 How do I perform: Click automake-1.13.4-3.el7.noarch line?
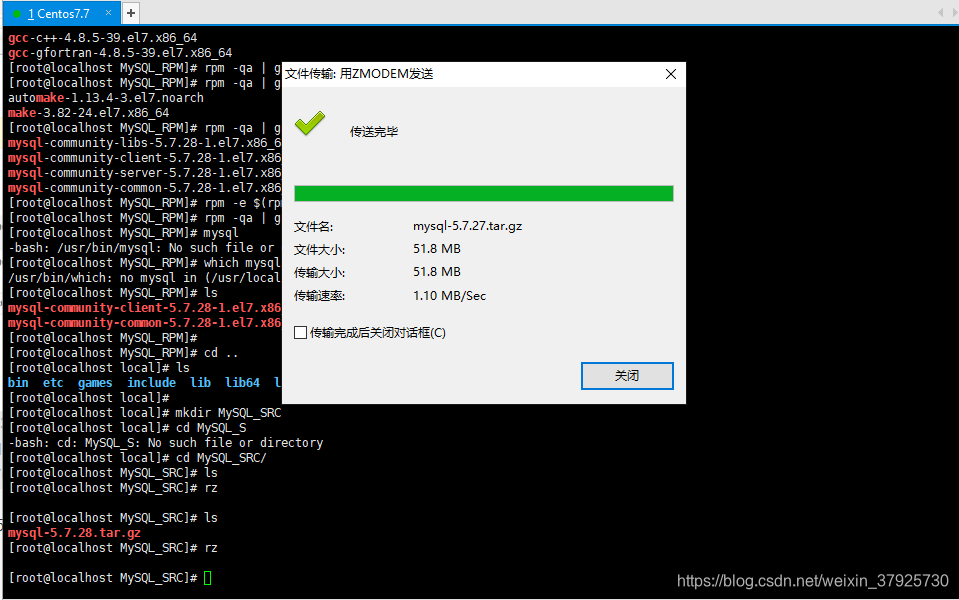point(106,98)
